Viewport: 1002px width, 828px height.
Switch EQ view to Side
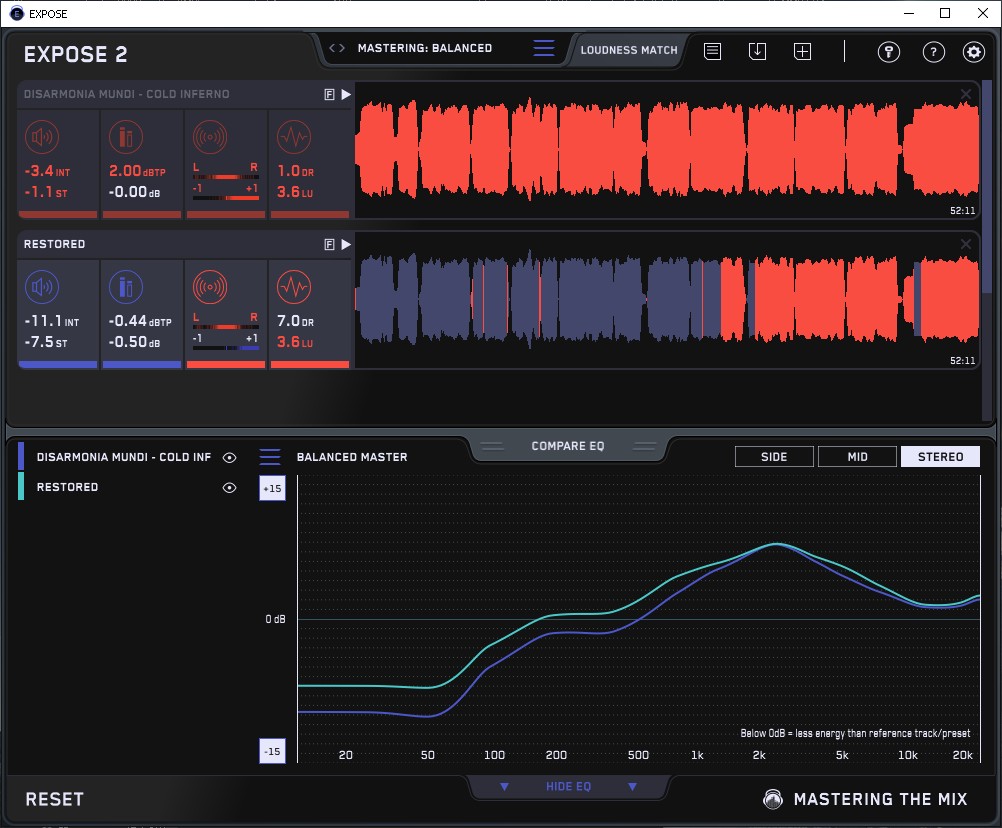pyautogui.click(x=774, y=457)
